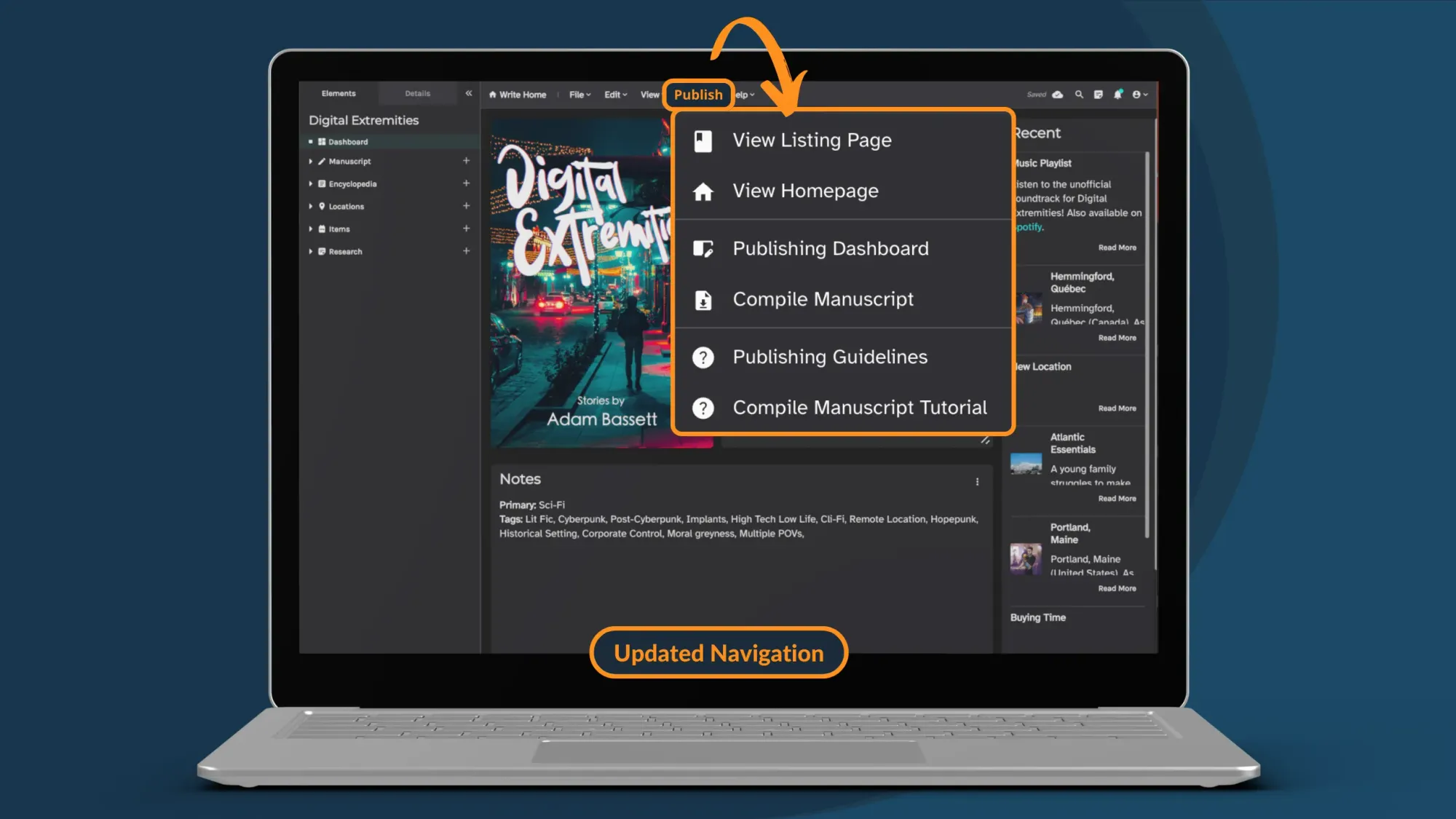Open notifications via the bell icon
1456x819 pixels.
coord(1118,95)
